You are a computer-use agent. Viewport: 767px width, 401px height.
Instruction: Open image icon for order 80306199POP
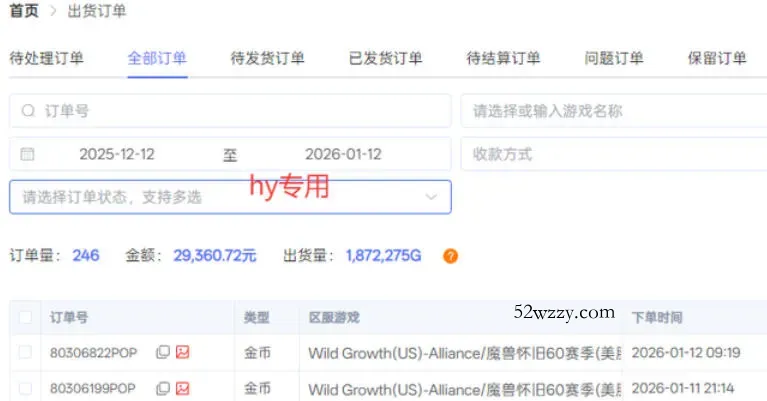click(182, 388)
